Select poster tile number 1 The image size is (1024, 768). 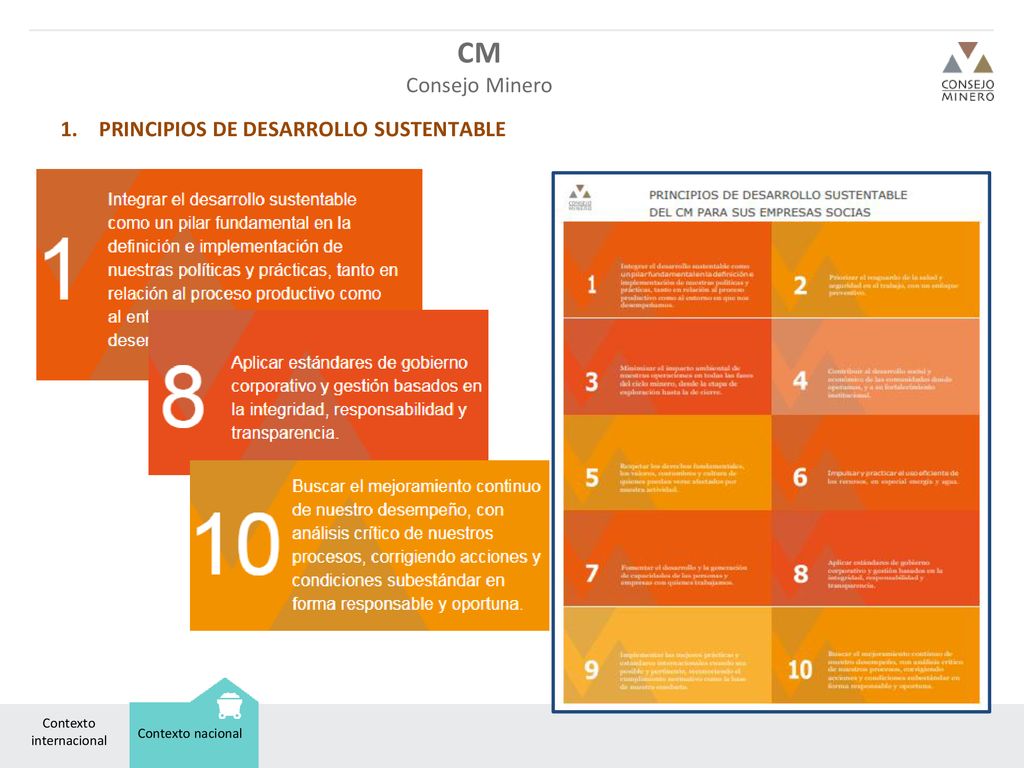[x=667, y=270]
